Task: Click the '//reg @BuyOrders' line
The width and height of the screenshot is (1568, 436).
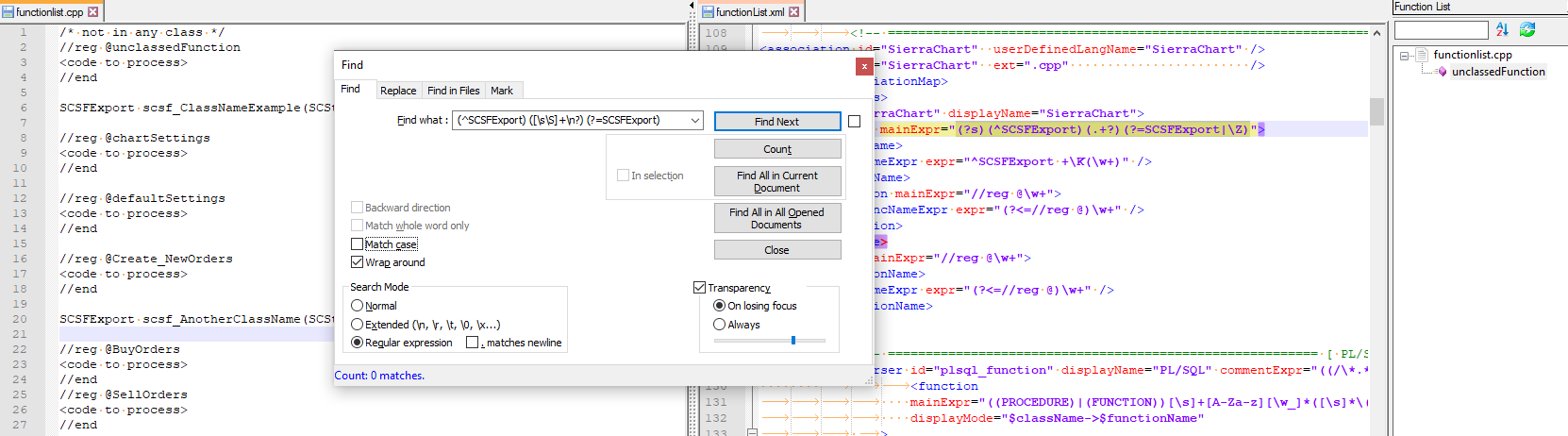Action: [x=120, y=349]
